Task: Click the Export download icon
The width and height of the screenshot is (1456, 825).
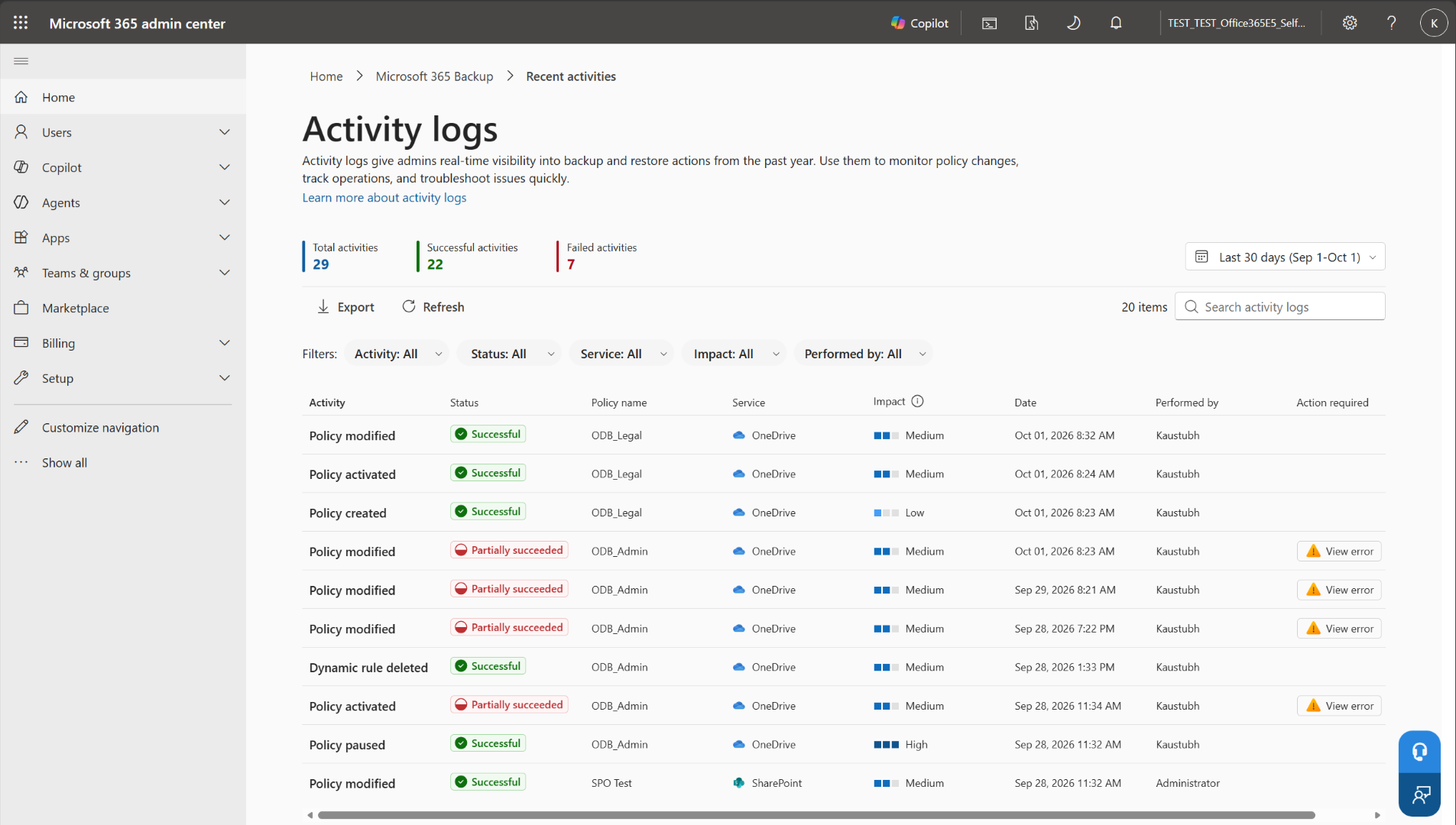Action: coord(323,307)
